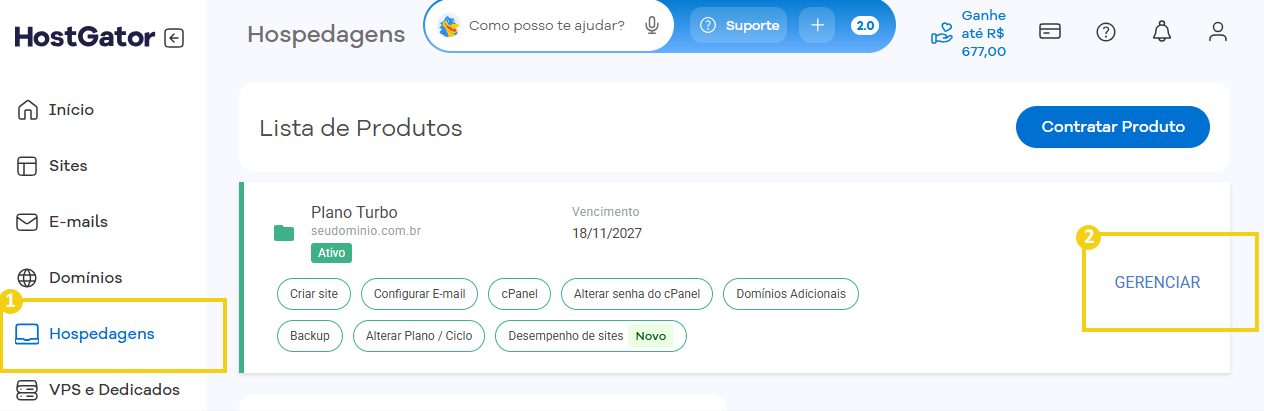Image resolution: width=1264 pixels, height=411 pixels.
Task: Click Contratar Produto button
Action: tap(1113, 127)
